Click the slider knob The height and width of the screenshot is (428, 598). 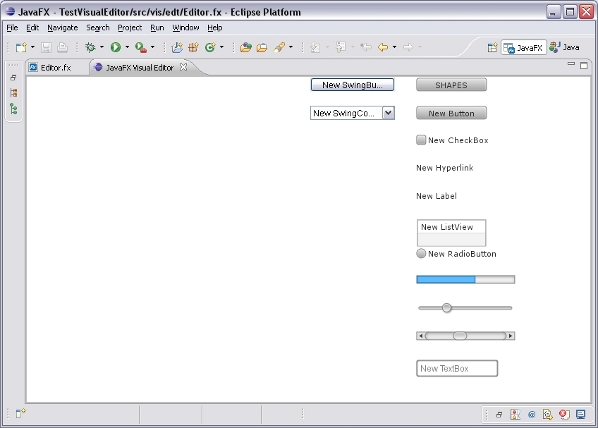click(447, 308)
